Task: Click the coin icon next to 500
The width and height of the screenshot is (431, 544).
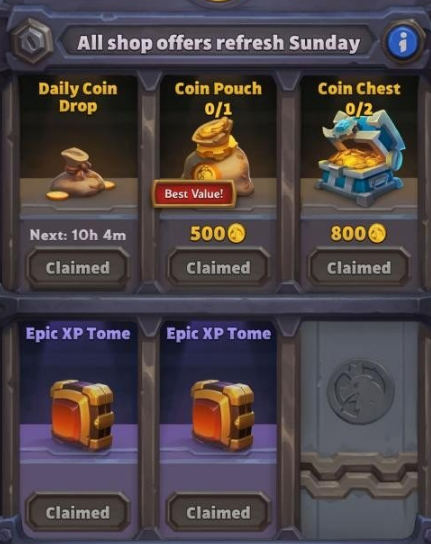Action: coord(236,233)
